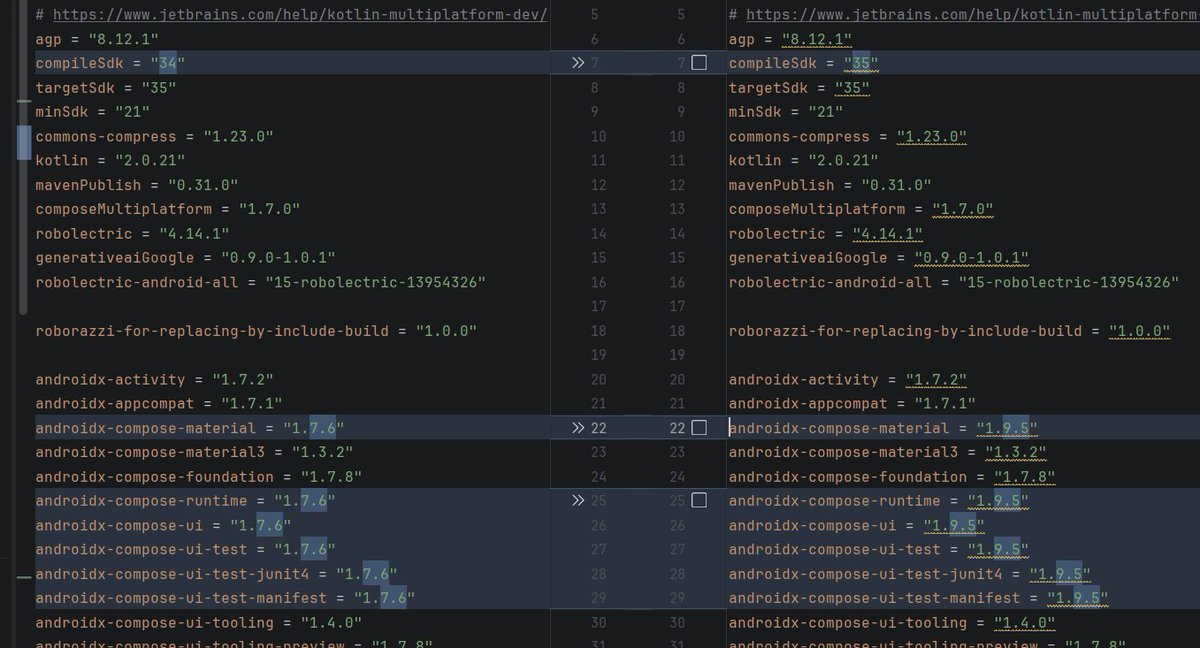This screenshot has height=648, width=1200.
Task: Click androidx-activity = "1.7.2" in left pane
Action: click(x=154, y=380)
